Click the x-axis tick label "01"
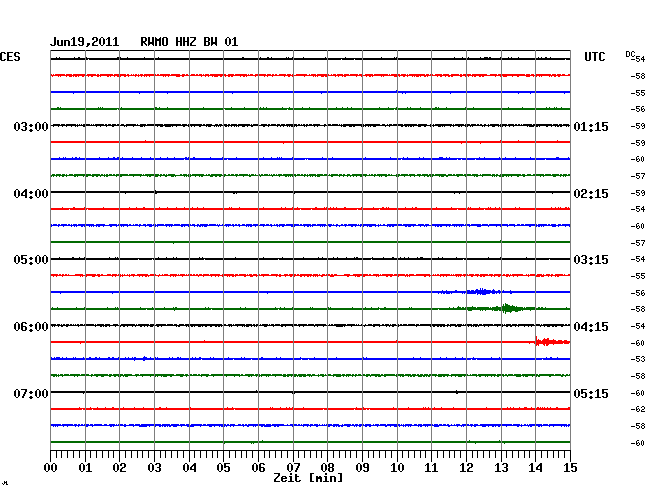The height and width of the screenshot is (494, 650). (x=85, y=467)
